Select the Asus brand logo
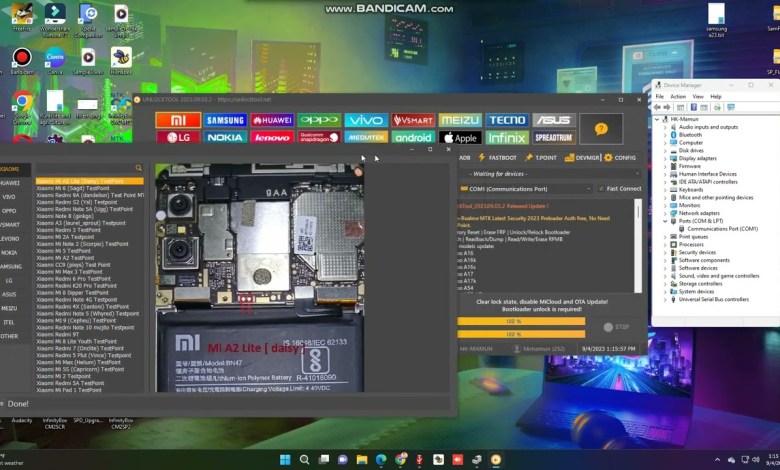This screenshot has width=780, height=470. point(554,120)
